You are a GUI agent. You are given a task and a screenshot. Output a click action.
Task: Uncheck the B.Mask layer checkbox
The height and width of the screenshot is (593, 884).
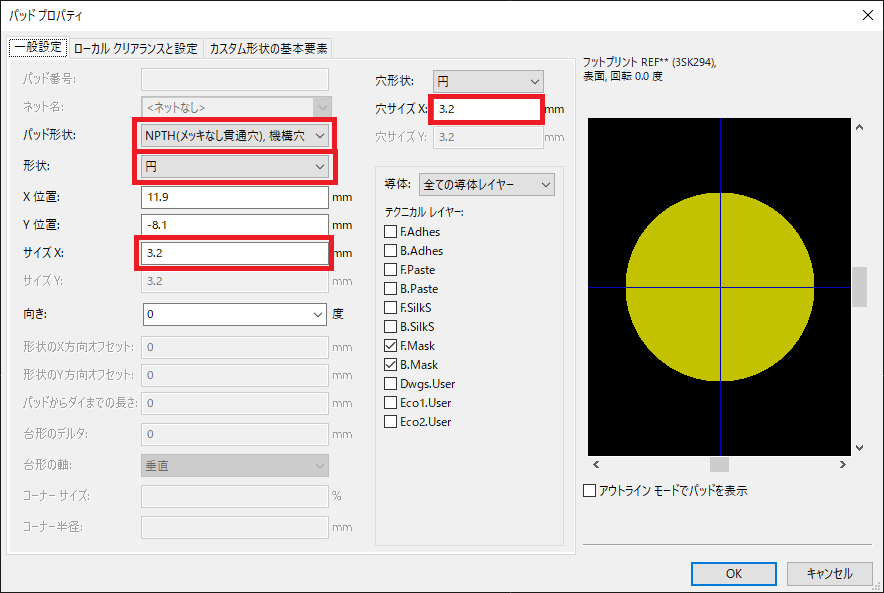390,365
